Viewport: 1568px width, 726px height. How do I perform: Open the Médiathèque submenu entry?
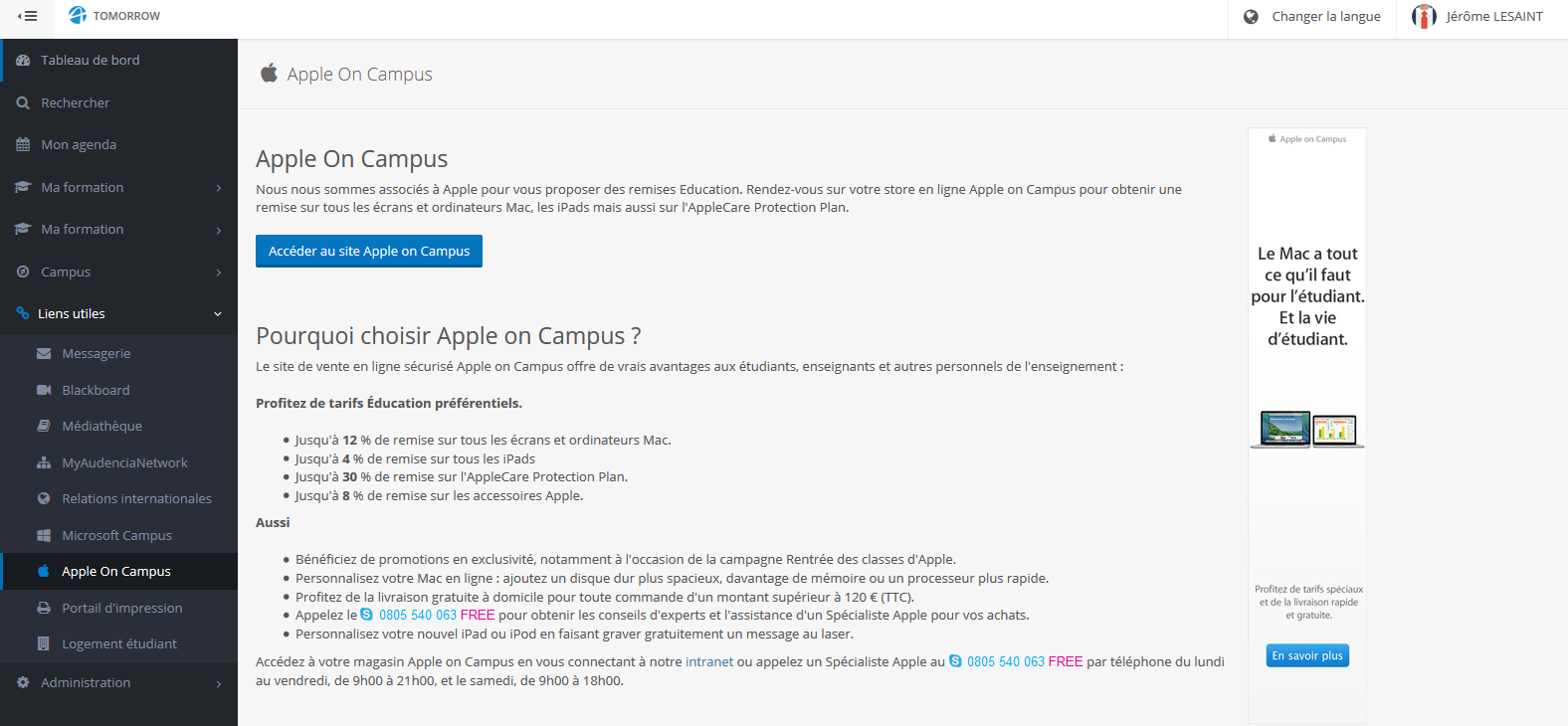tap(119, 426)
